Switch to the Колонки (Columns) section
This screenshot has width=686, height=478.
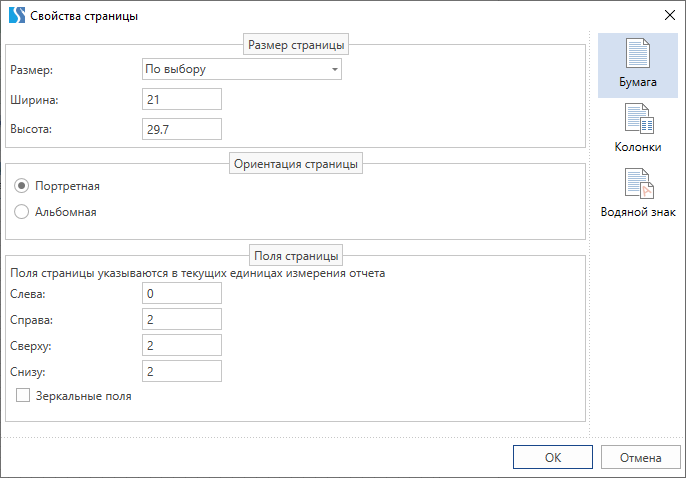638,130
